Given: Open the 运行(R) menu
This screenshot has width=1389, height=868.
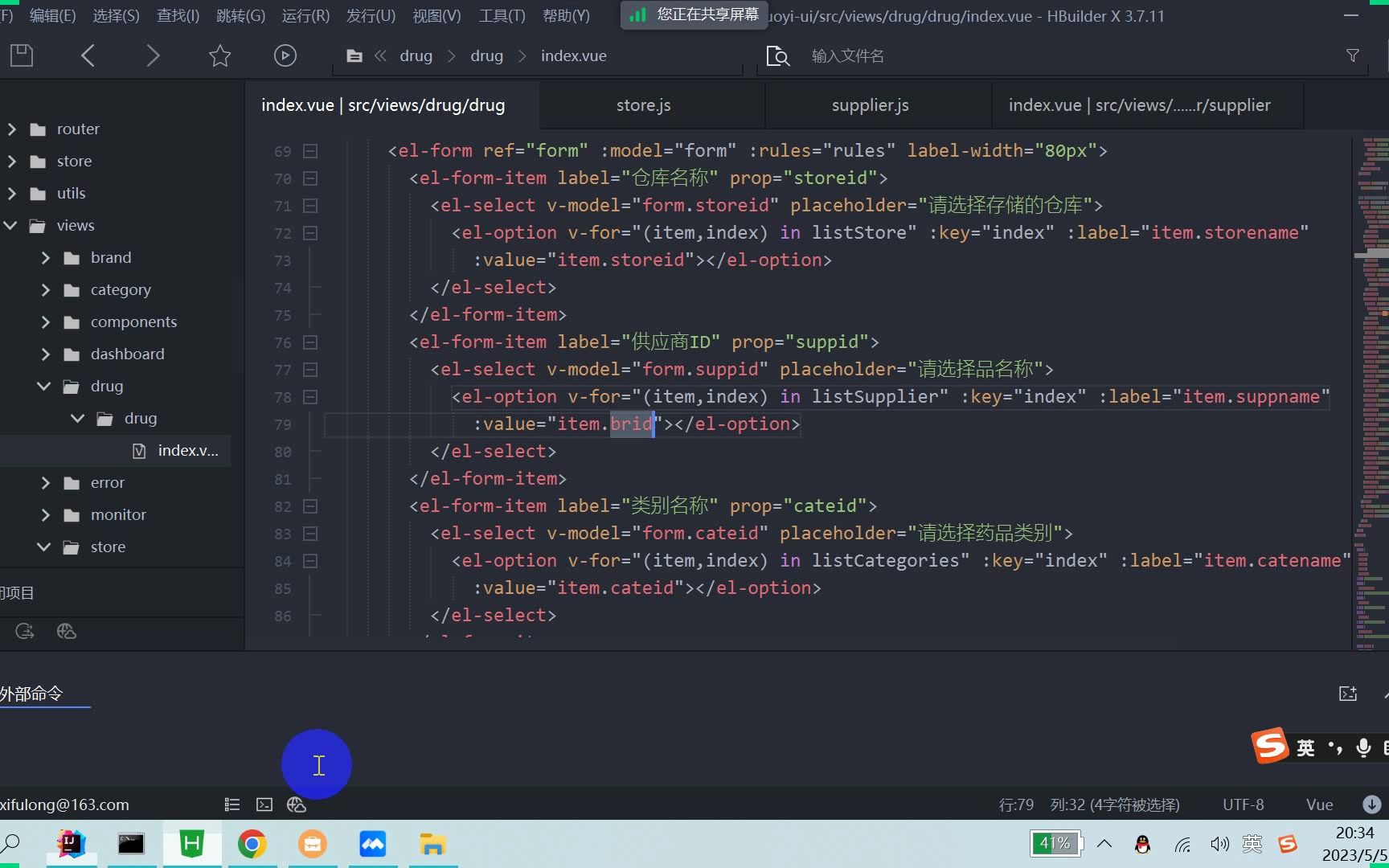Looking at the screenshot, I should click(305, 15).
